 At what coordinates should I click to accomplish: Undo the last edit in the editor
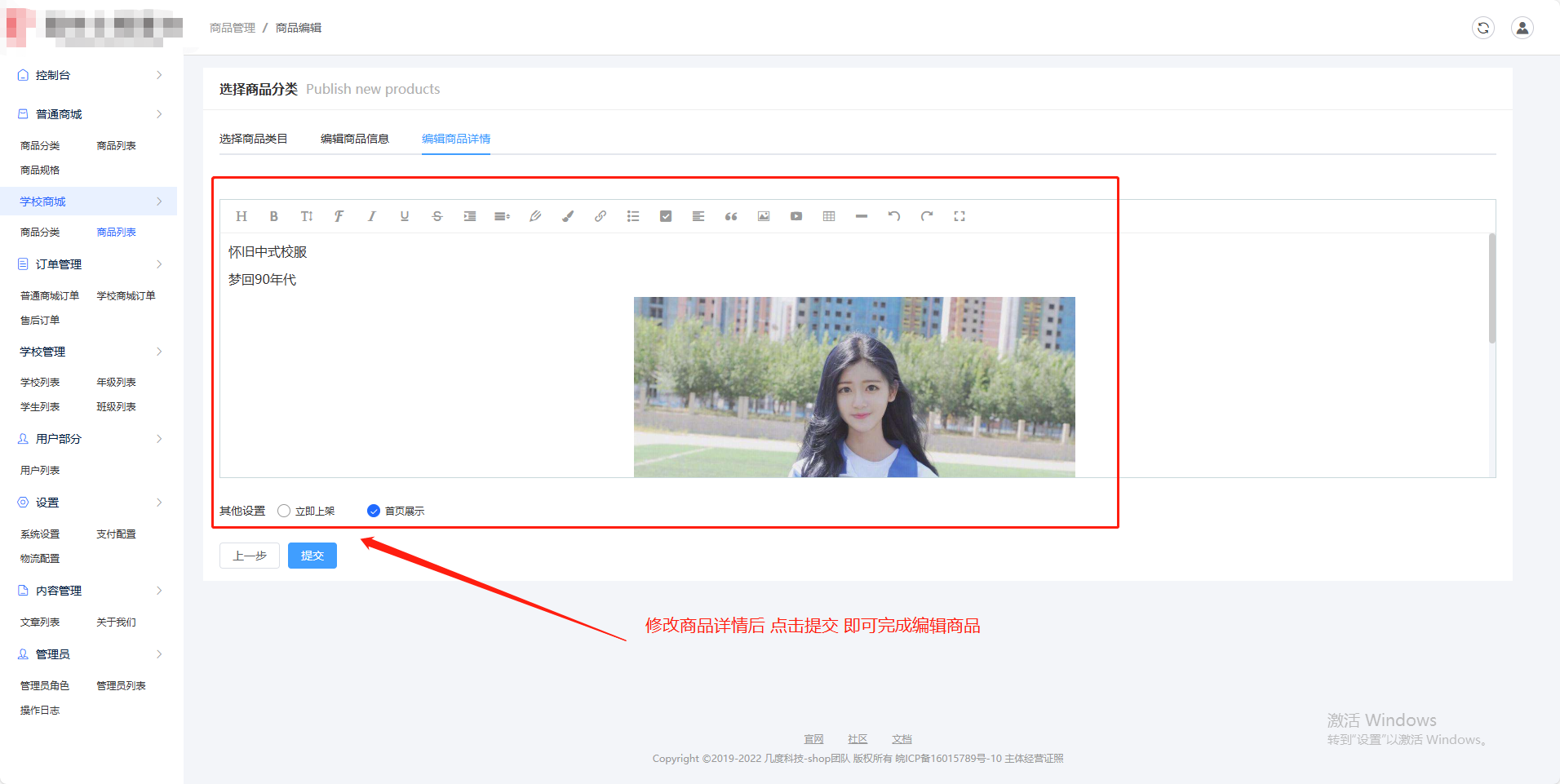tap(894, 215)
